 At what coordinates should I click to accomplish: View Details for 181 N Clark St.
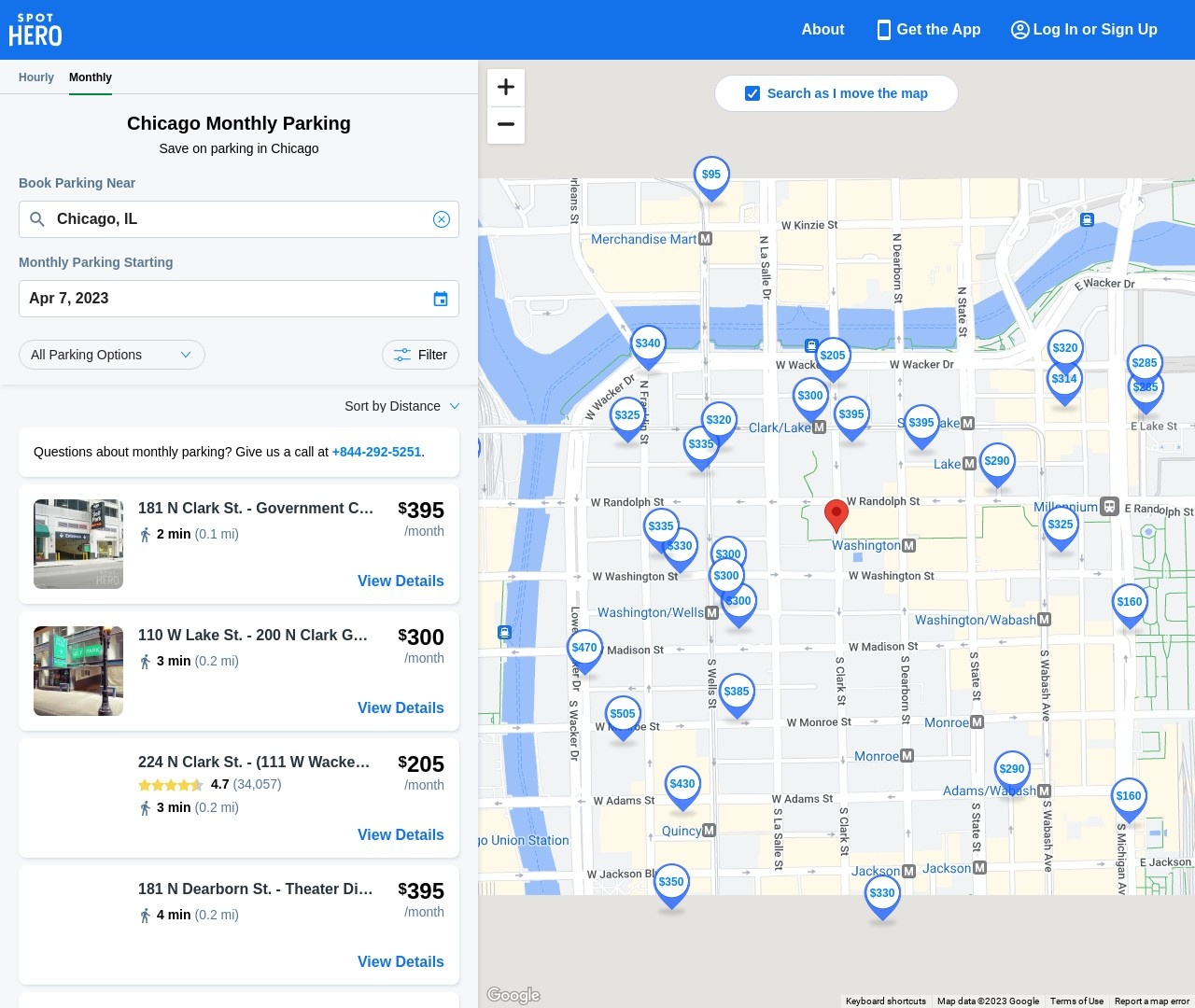coord(401,581)
